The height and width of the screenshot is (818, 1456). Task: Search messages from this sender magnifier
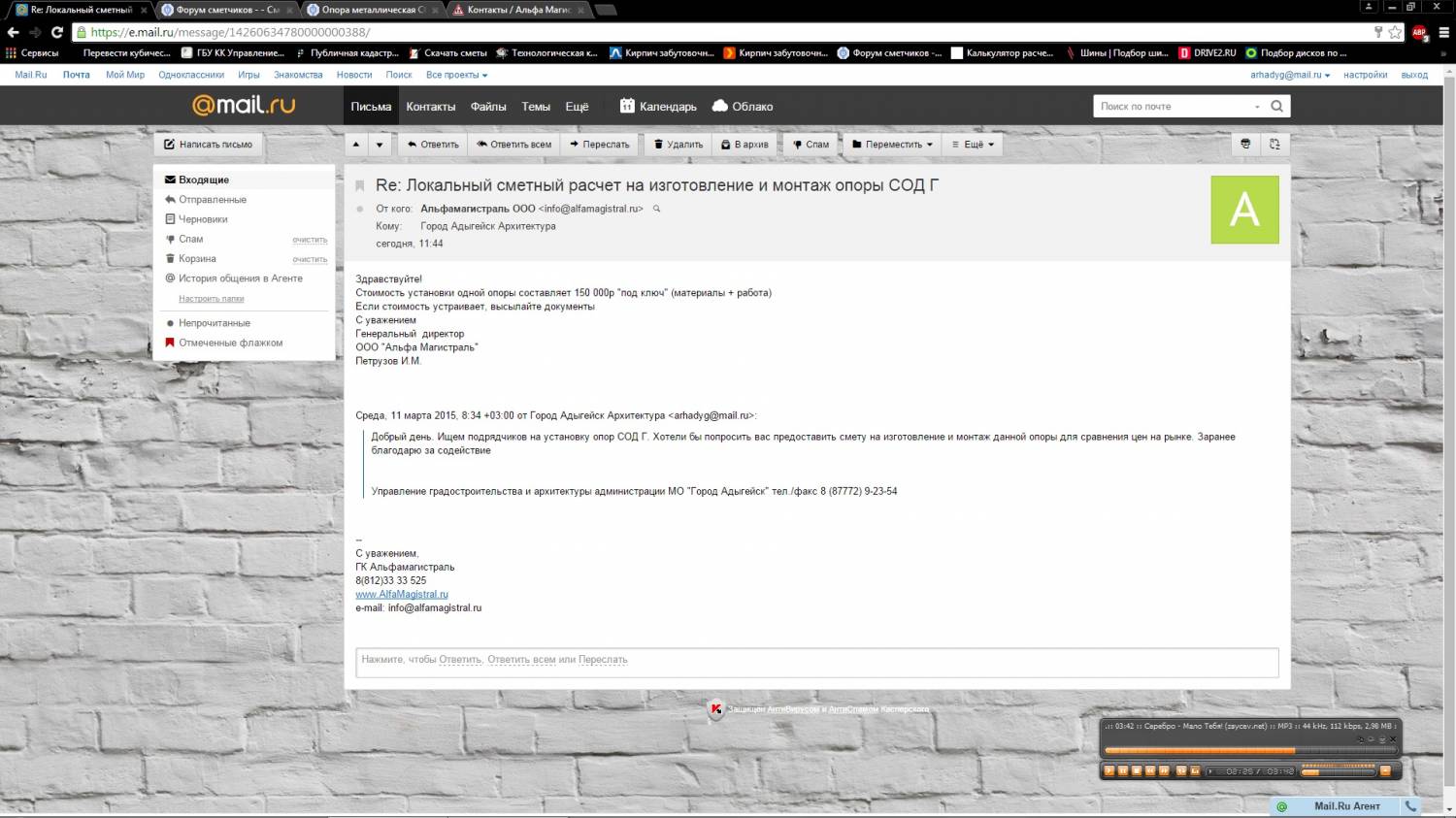point(656,209)
